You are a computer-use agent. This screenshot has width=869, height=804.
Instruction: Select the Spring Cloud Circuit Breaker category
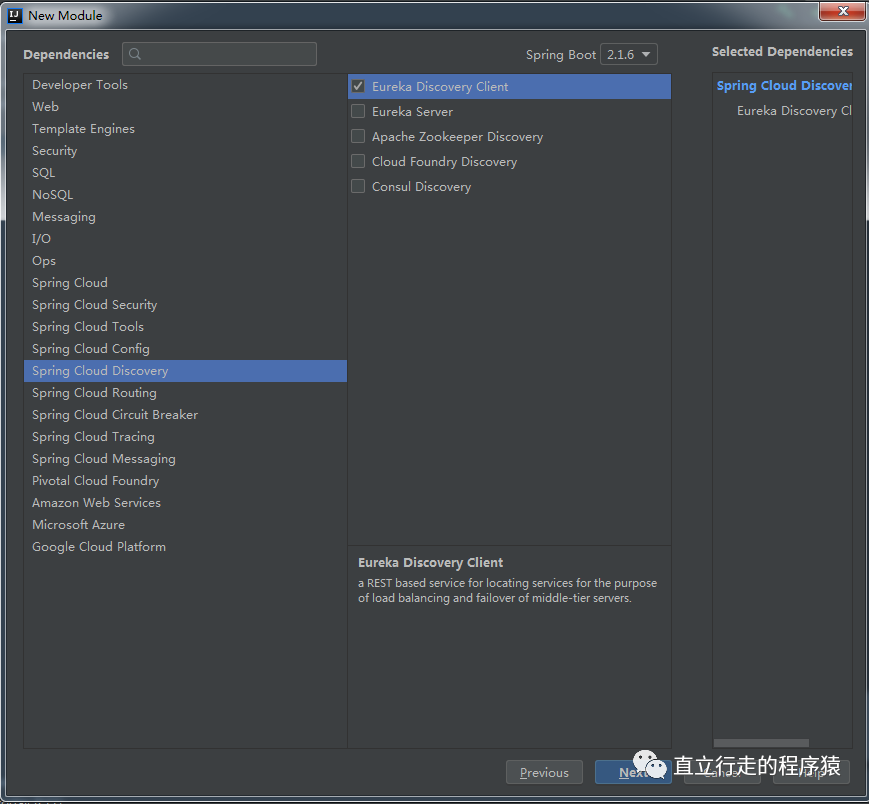click(x=185, y=414)
